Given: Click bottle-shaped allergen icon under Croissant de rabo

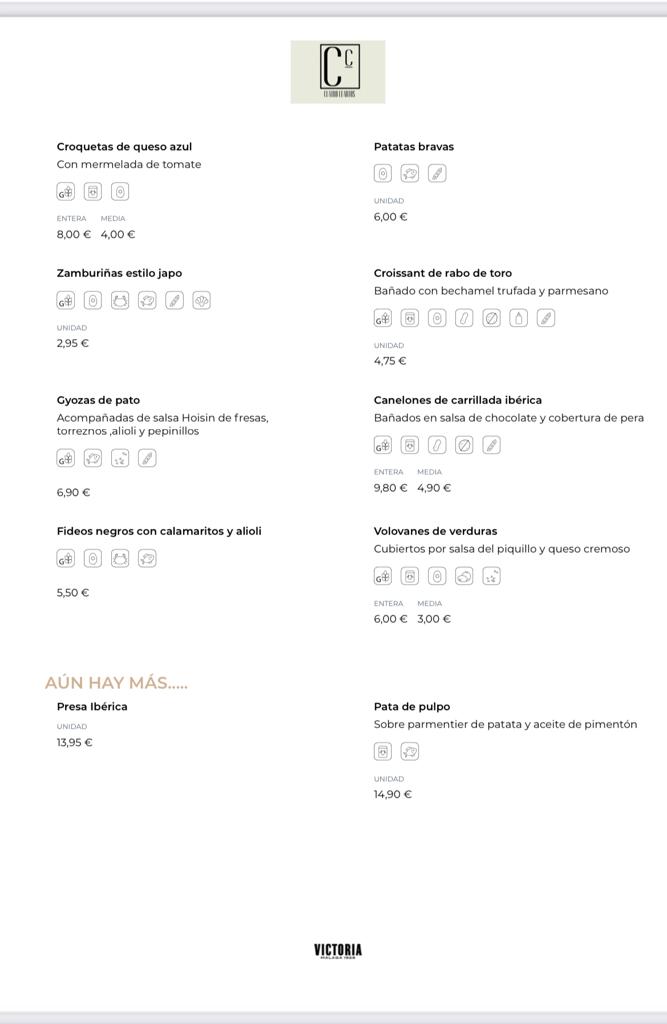Looking at the screenshot, I should [x=518, y=318].
